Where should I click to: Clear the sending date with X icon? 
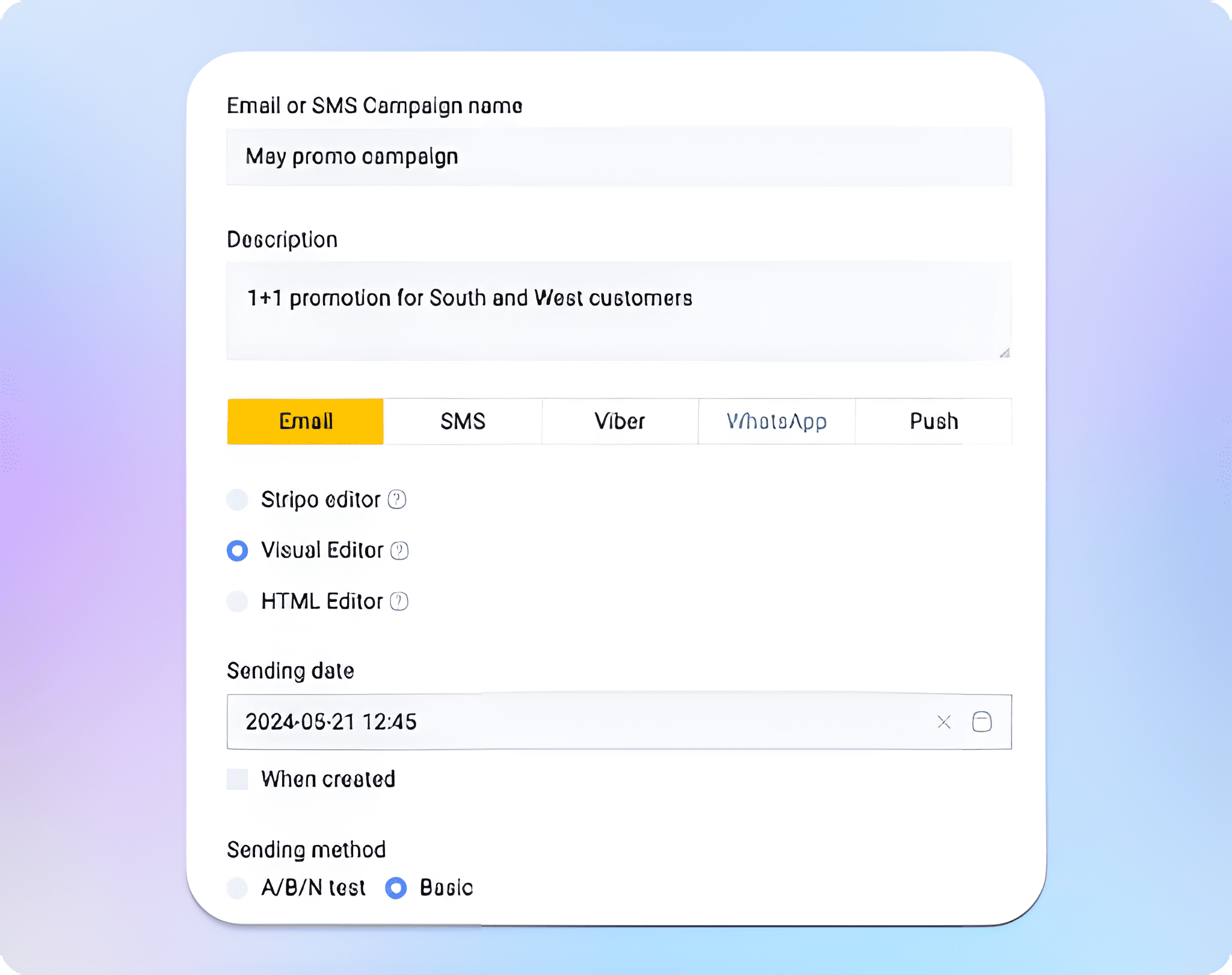coord(944,722)
